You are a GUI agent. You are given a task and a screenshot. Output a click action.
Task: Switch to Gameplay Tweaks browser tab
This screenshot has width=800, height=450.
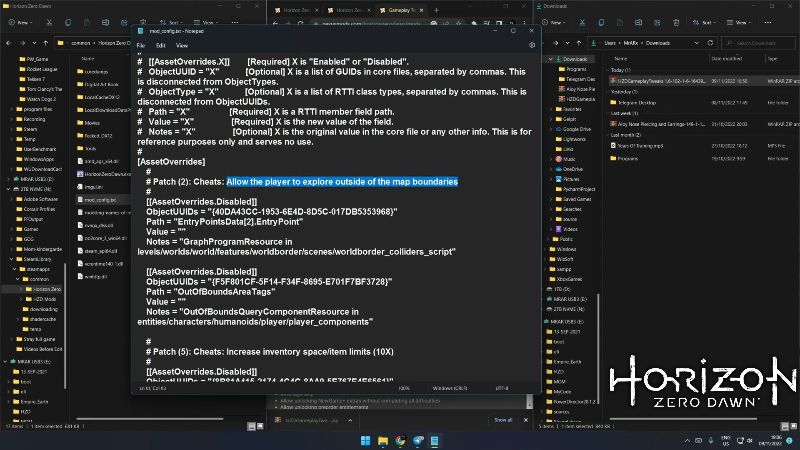401,10
